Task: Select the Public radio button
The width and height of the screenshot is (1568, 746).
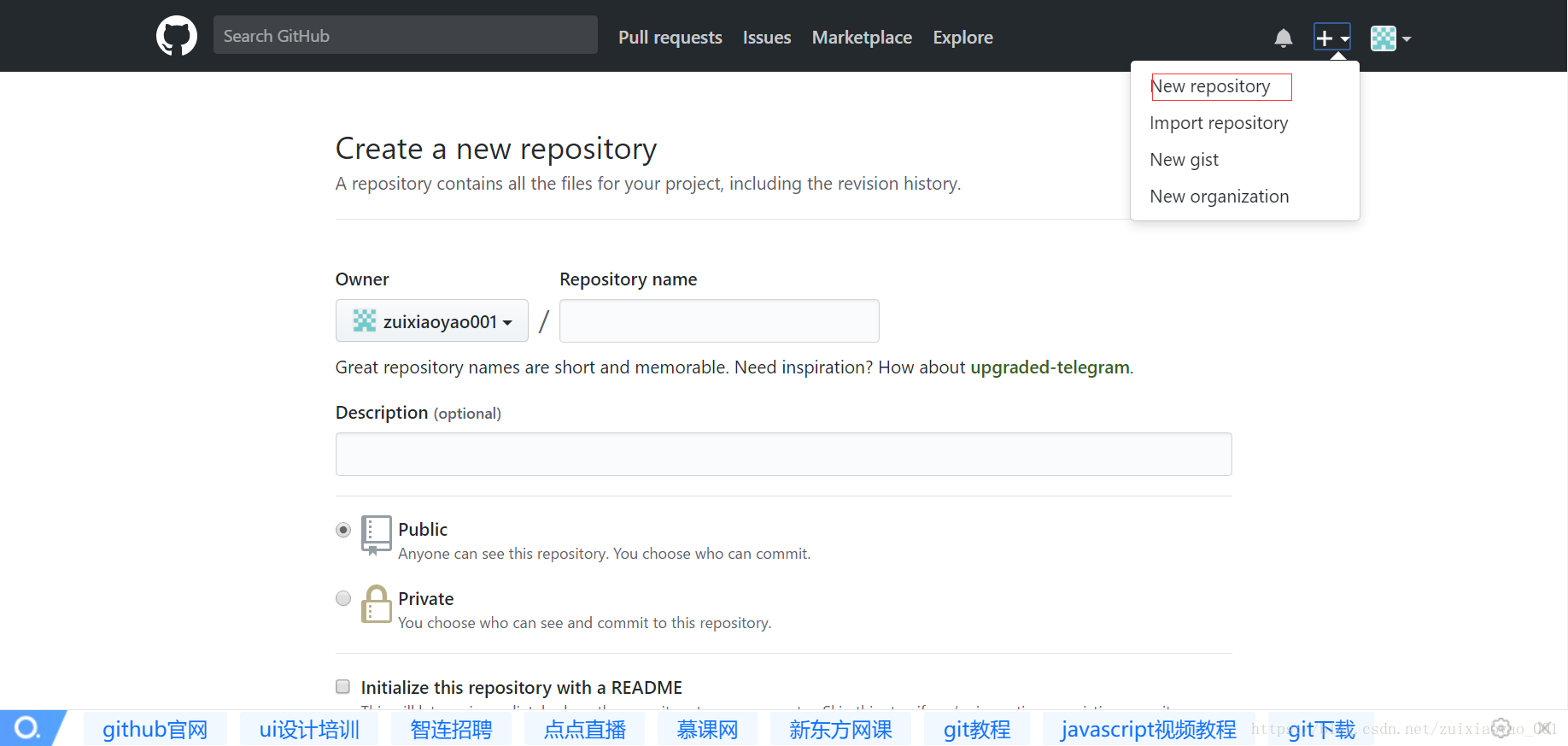Action: [343, 530]
